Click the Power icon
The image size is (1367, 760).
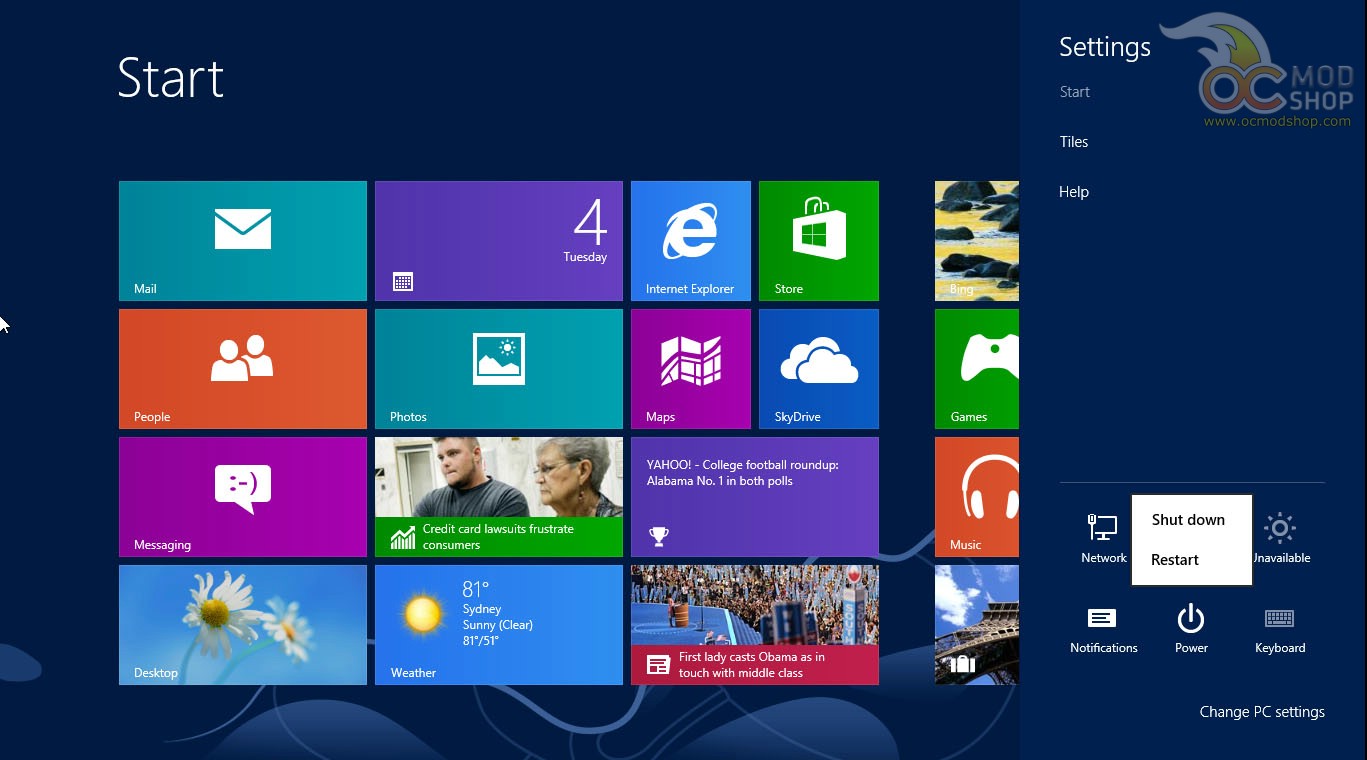(x=1191, y=630)
